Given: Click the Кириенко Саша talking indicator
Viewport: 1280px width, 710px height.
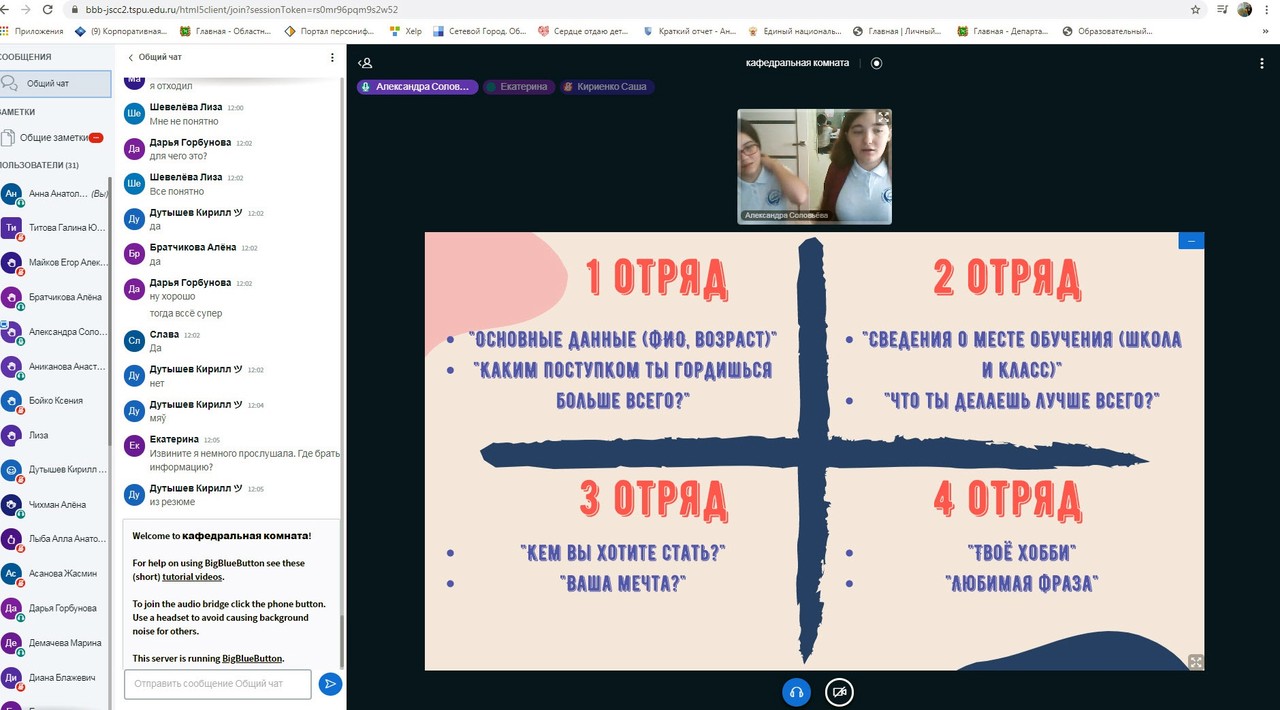Looking at the screenshot, I should tap(606, 87).
